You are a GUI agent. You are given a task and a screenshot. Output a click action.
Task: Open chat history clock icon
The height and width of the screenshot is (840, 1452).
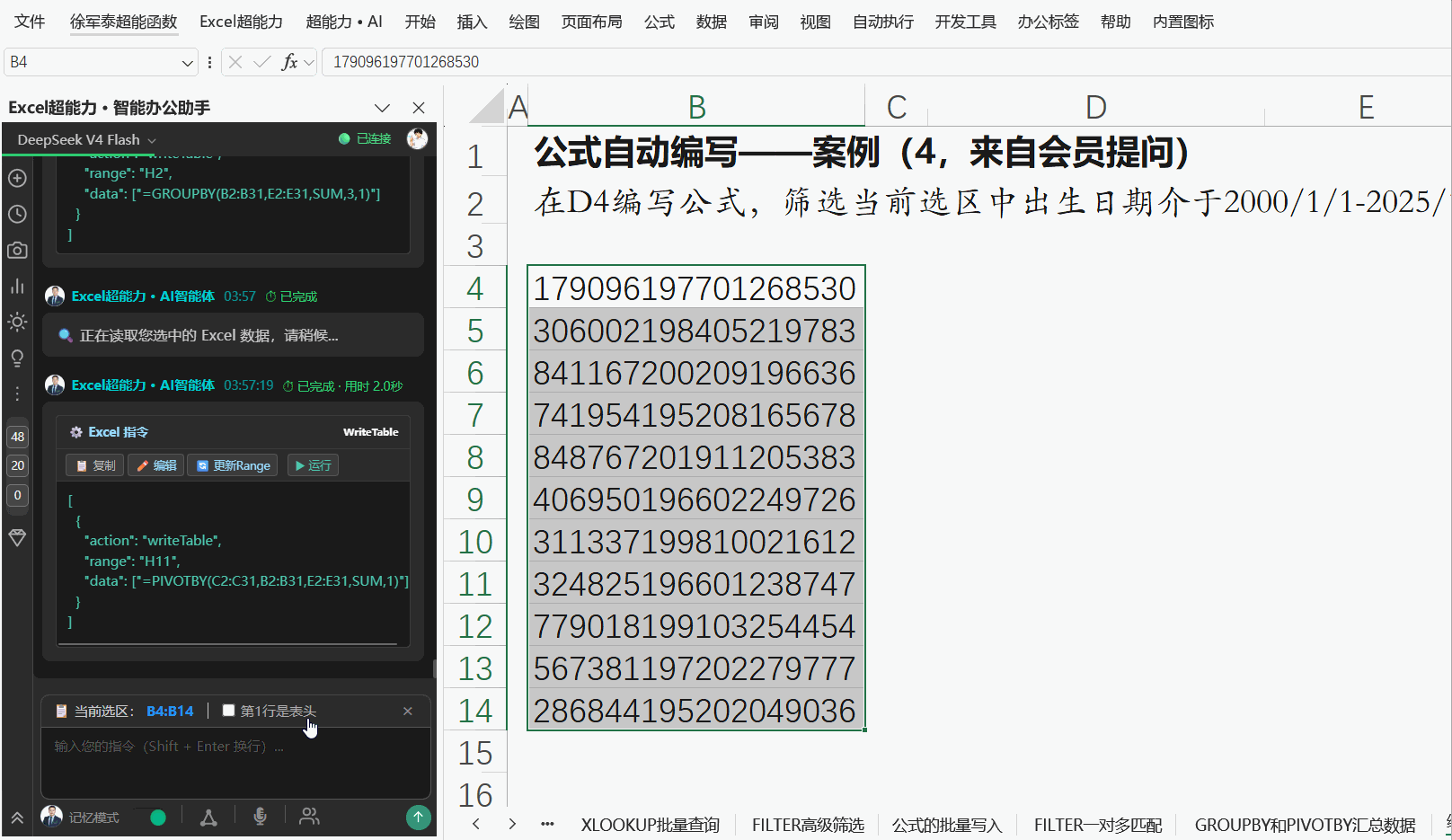(17, 214)
